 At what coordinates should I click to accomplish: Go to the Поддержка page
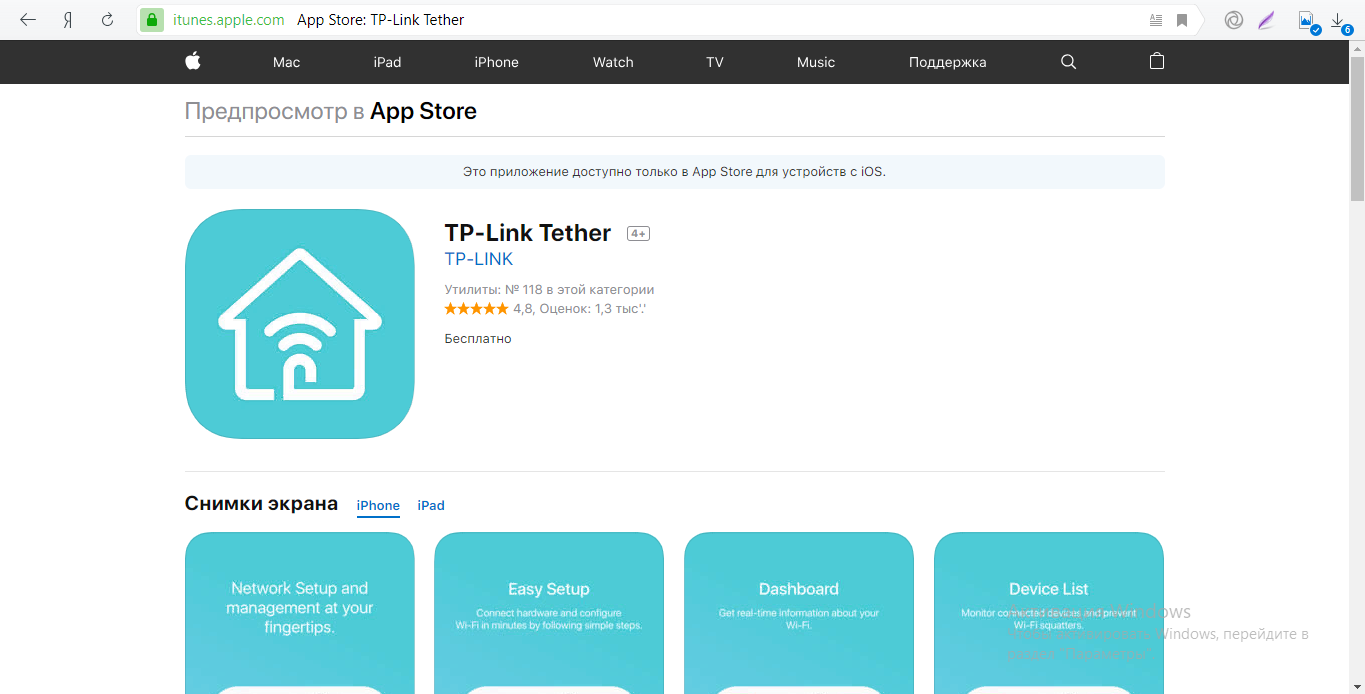click(947, 62)
